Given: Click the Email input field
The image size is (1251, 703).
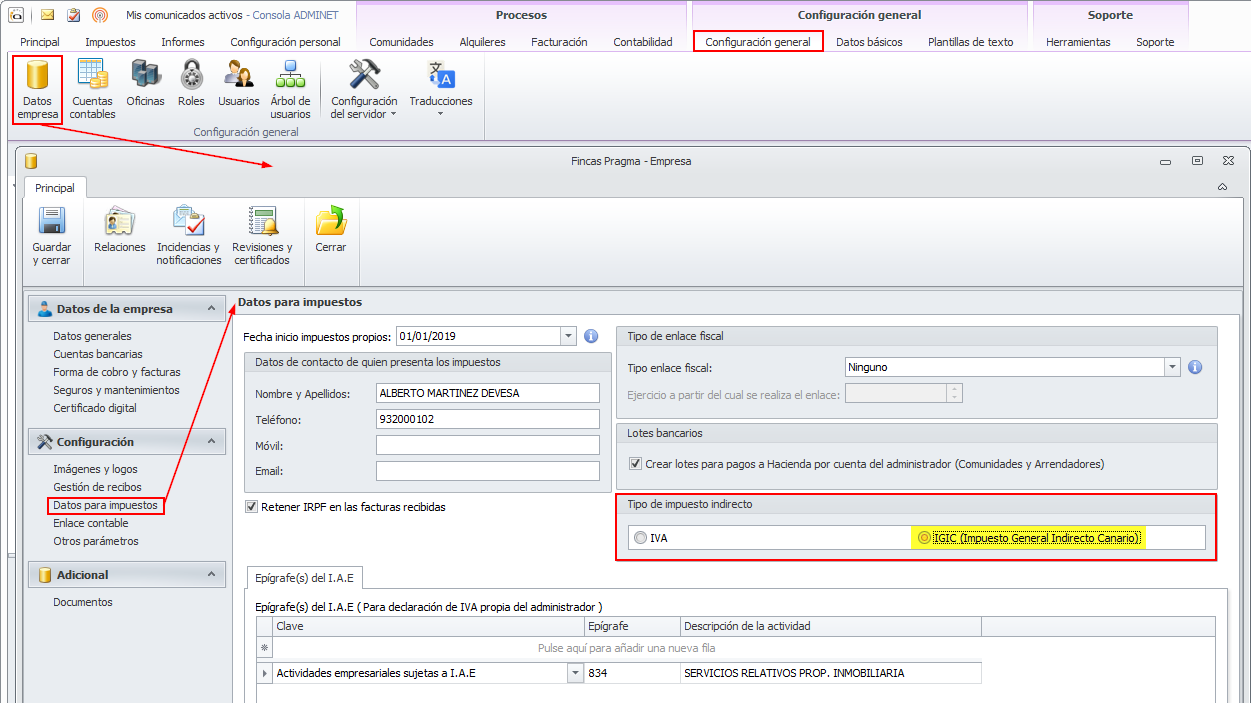Looking at the screenshot, I should click(487, 471).
